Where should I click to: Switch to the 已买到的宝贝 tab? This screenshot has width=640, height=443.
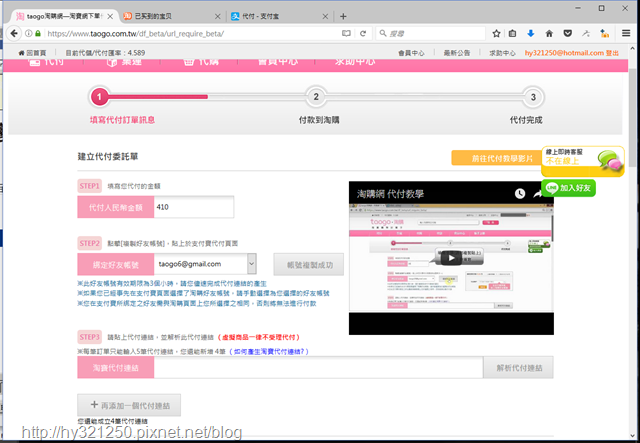tap(172, 16)
